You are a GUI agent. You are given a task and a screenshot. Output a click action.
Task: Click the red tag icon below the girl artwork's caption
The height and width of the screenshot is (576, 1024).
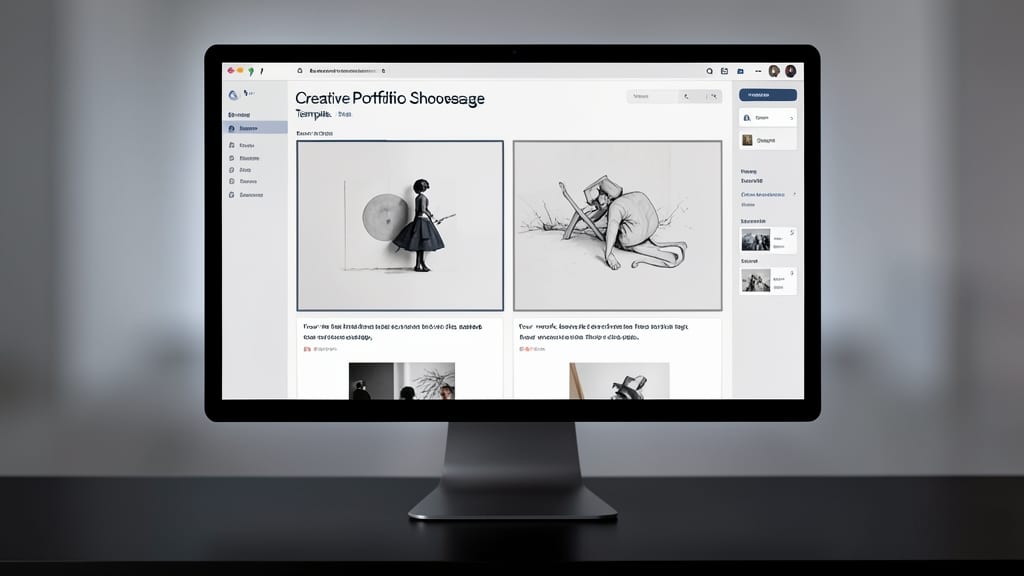click(x=307, y=349)
